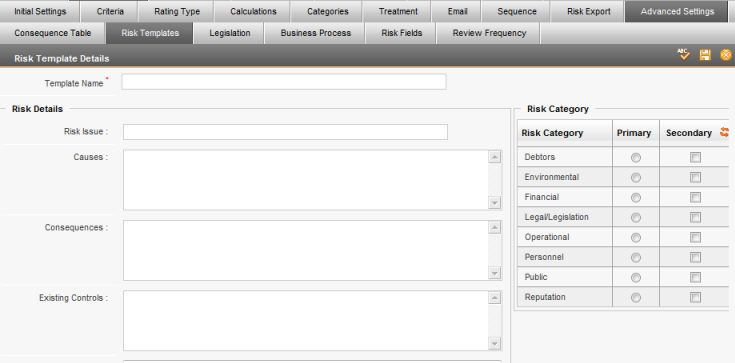Open the Treatment tab
Screen dimensions: 735x363
(x=398, y=11)
